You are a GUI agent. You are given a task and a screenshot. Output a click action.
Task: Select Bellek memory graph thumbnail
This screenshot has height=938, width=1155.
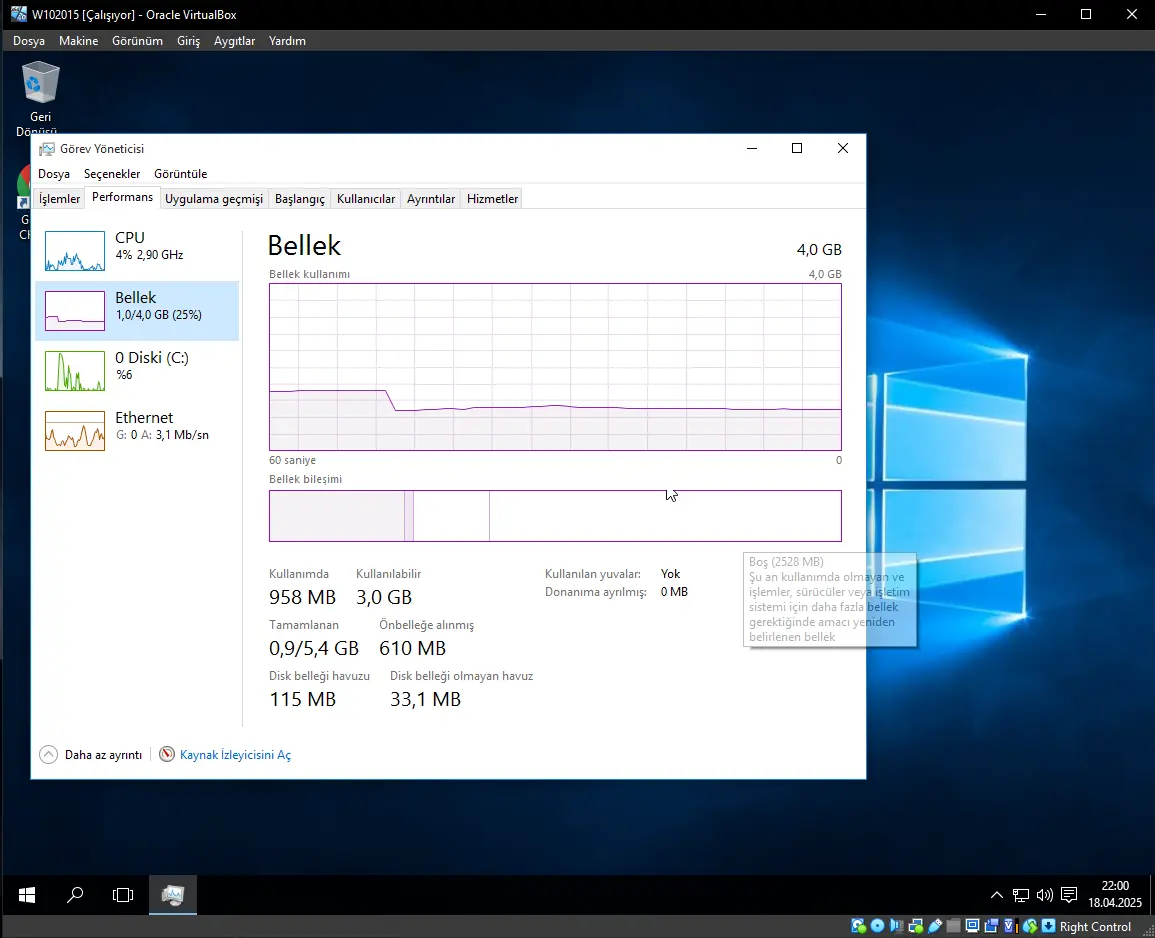point(74,310)
